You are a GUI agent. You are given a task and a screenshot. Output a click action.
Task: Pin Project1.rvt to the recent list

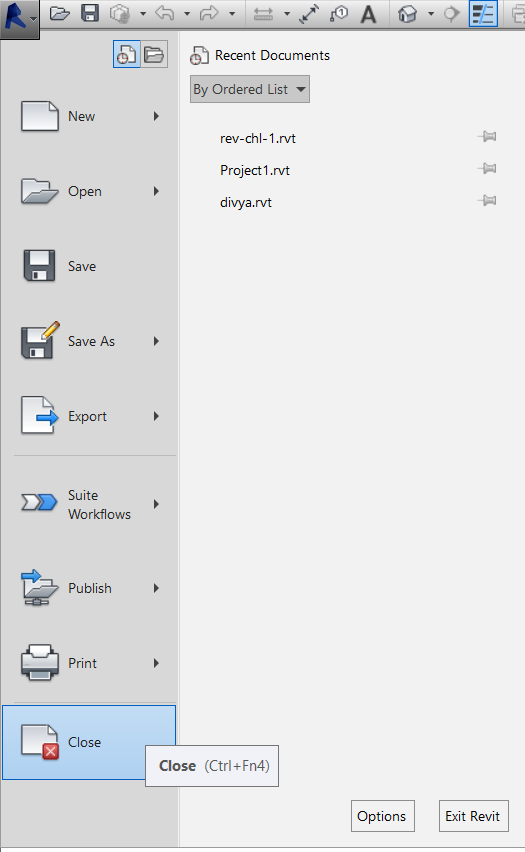(x=487, y=168)
